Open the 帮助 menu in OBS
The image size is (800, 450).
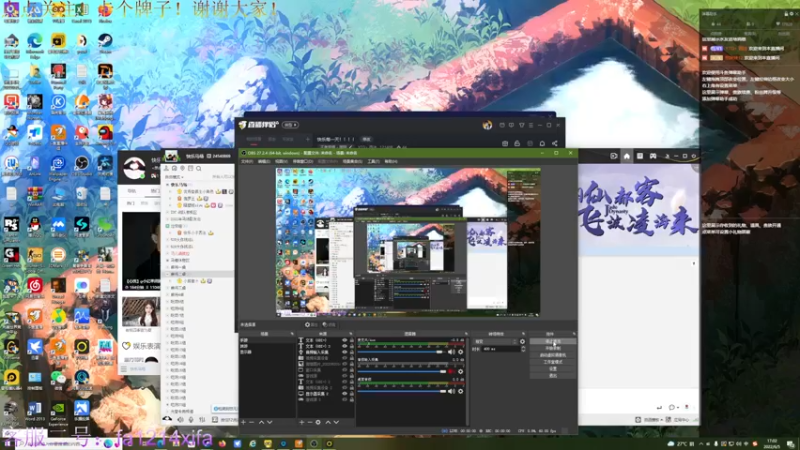tap(390, 161)
